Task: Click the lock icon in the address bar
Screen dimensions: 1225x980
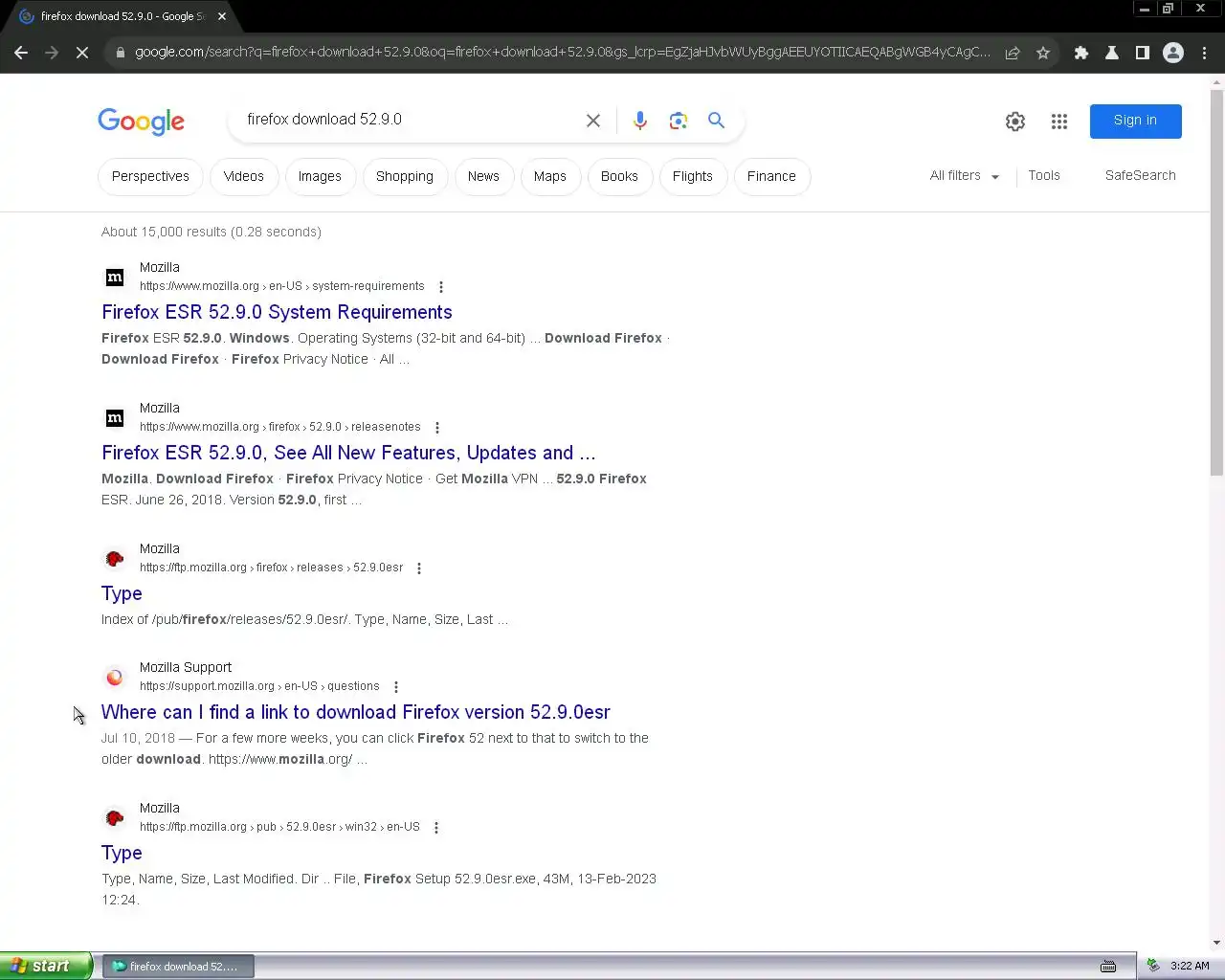Action: (120, 53)
